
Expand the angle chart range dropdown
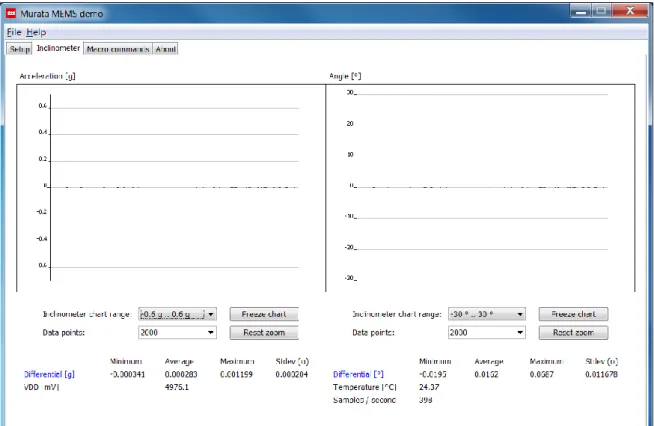[x=487, y=314]
